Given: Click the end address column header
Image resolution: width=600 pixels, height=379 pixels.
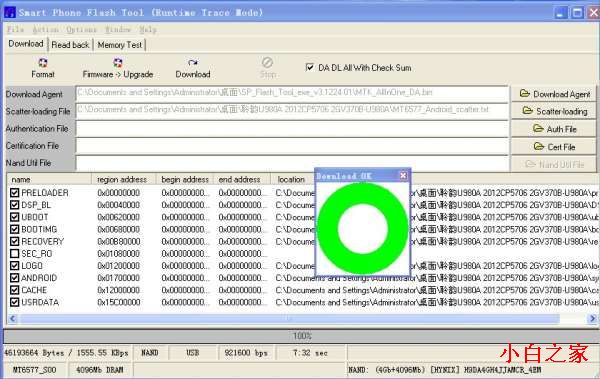Looking at the screenshot, I should pos(242,179).
